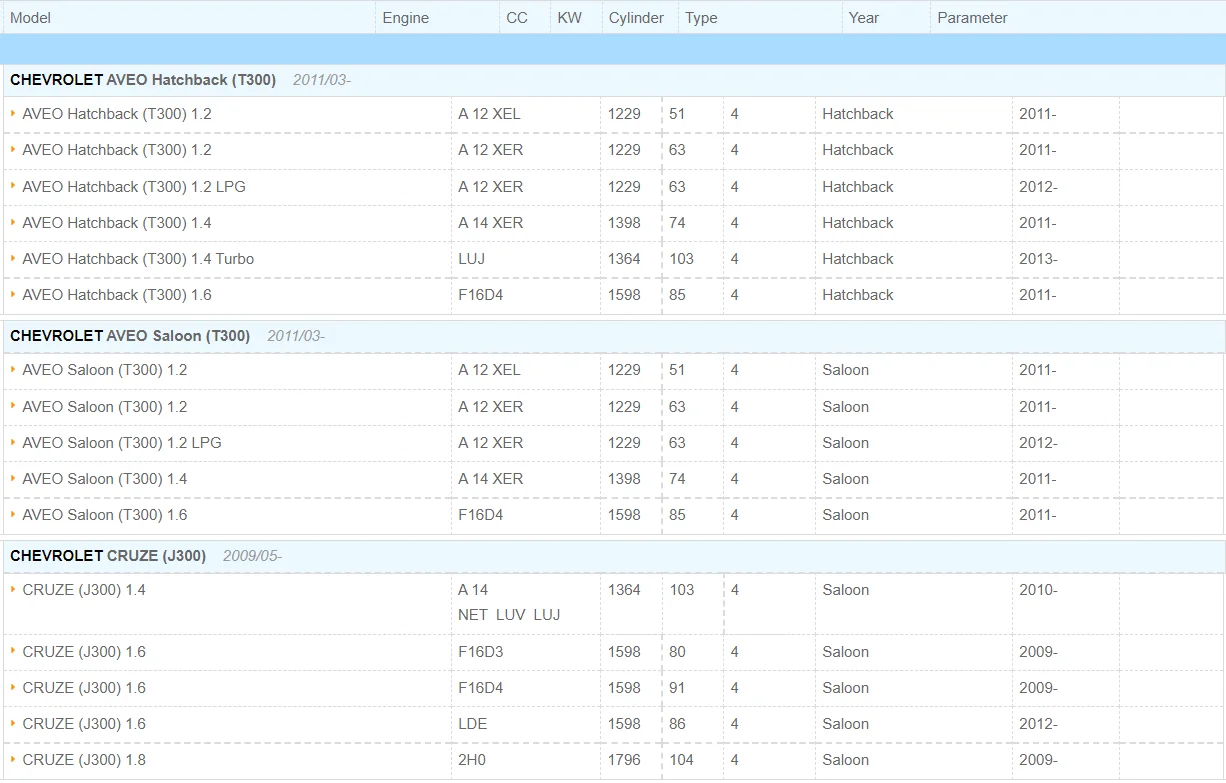Click the arrow beside AVEO Hatchback (T300) 1.4 Turbo
This screenshot has width=1226, height=783.
tap(13, 258)
